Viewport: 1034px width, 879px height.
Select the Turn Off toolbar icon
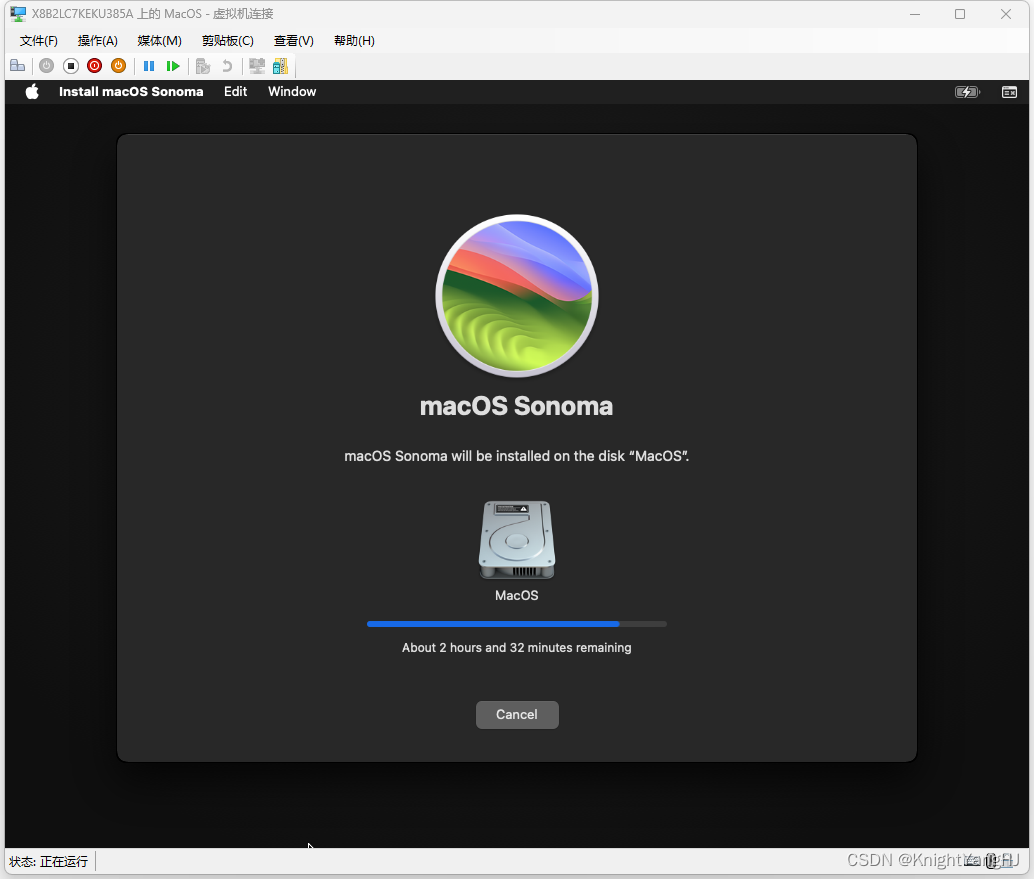(x=70, y=65)
